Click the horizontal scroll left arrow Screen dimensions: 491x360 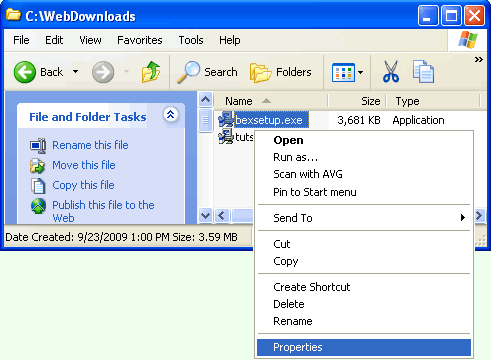222,215
